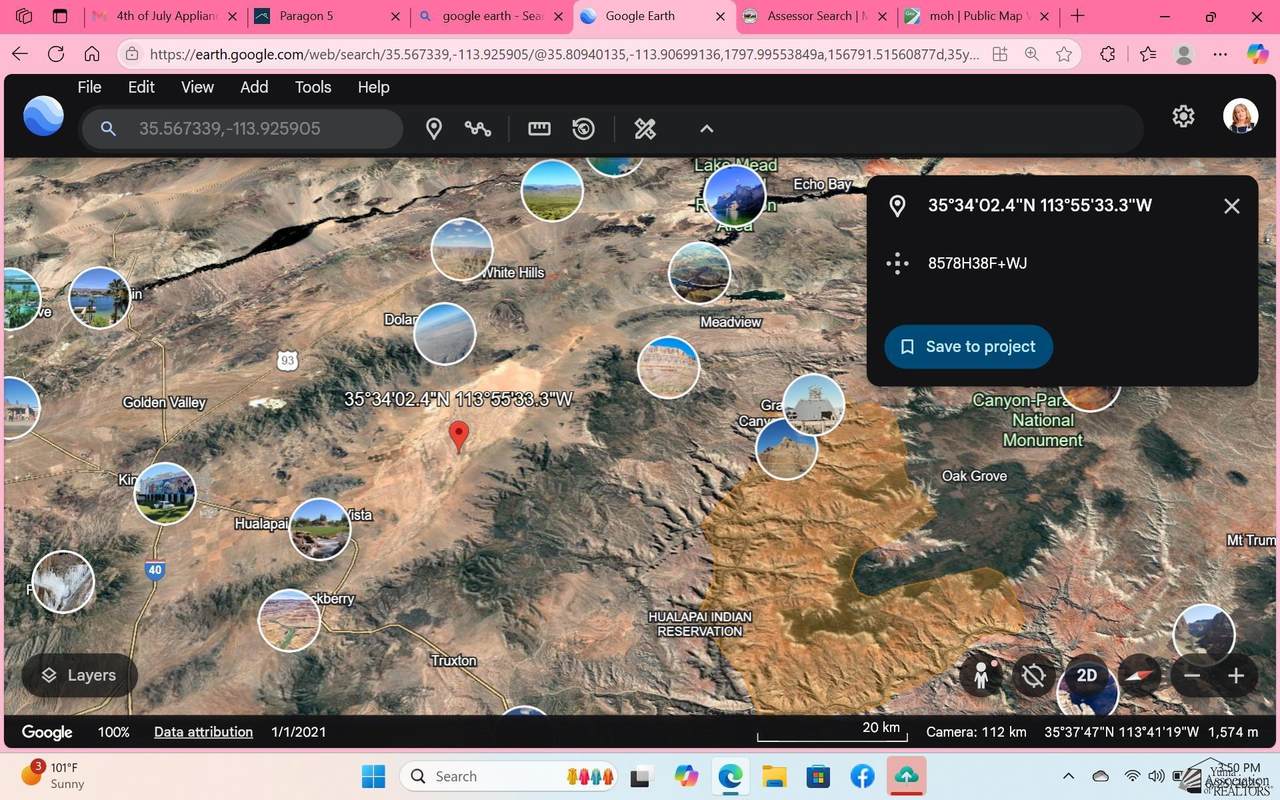Close the coordinates info card
Screen dimensions: 1280x800
(1232, 206)
